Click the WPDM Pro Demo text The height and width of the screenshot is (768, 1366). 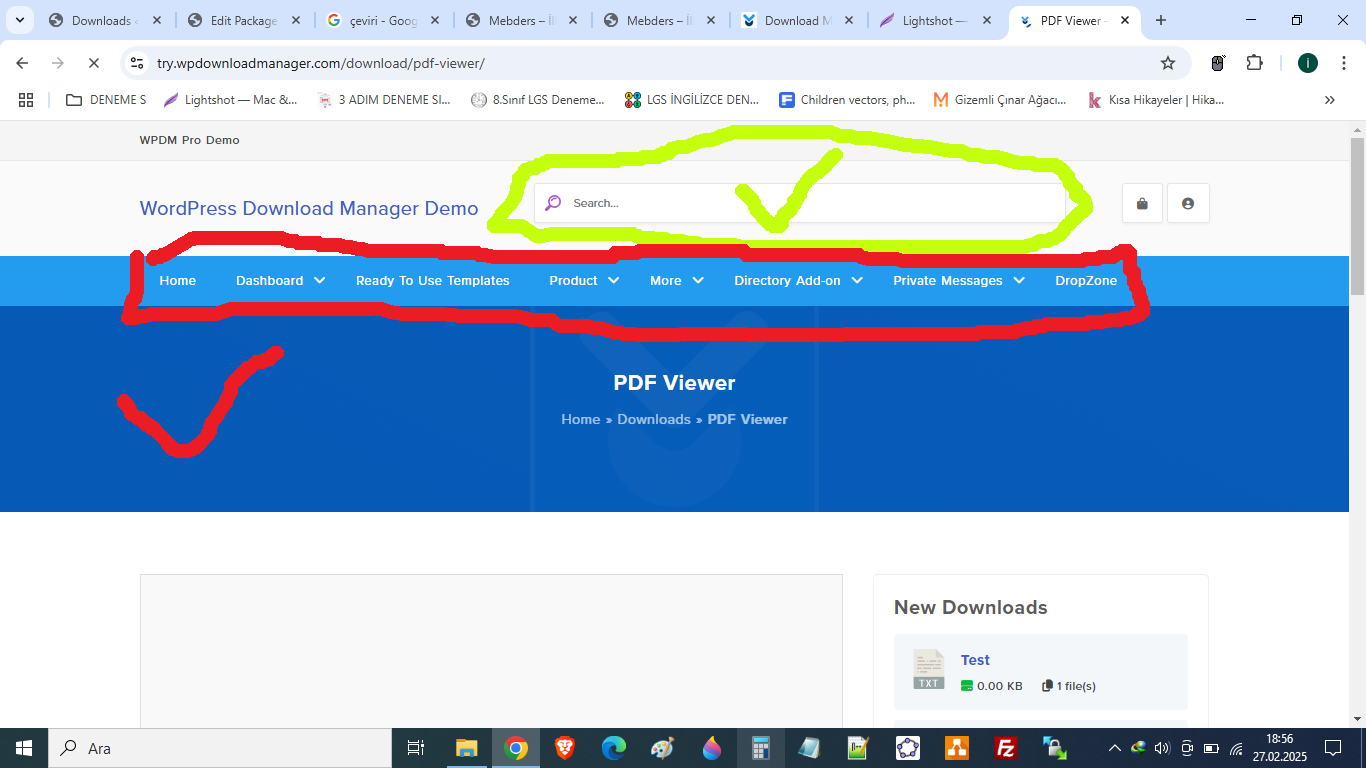coord(190,140)
